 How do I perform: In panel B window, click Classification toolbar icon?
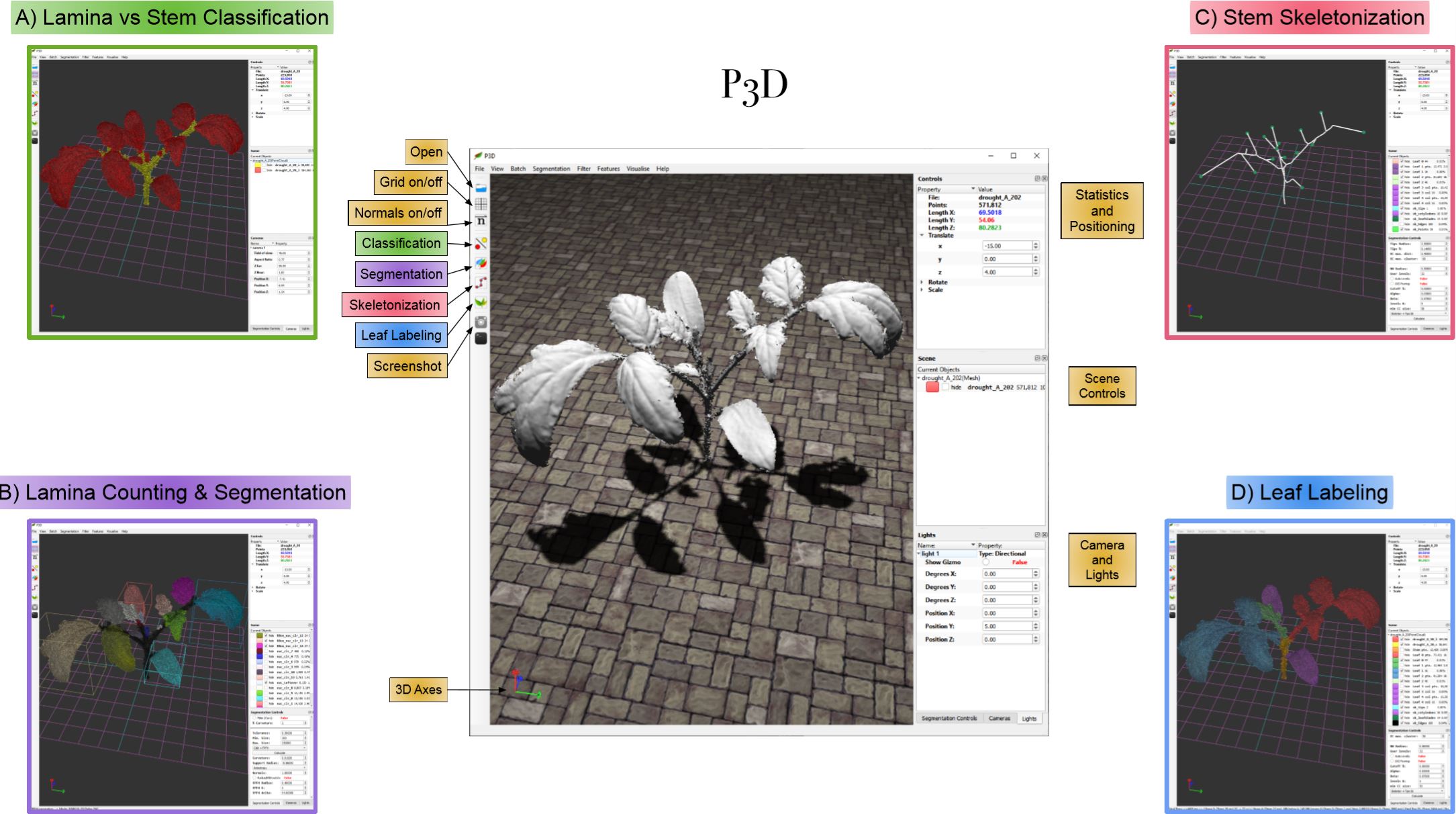click(35, 568)
